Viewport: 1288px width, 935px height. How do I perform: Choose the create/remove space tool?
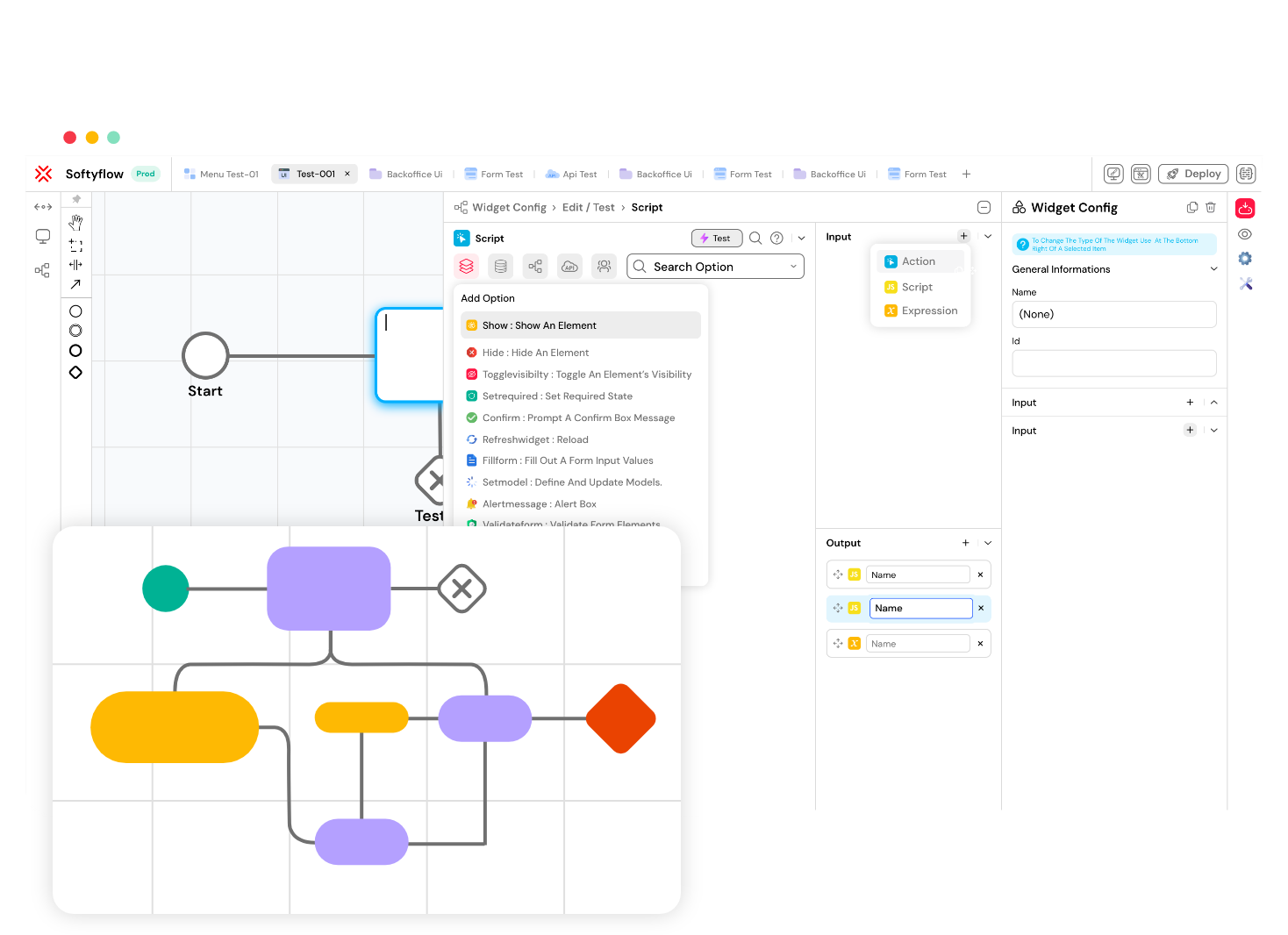pos(76,264)
